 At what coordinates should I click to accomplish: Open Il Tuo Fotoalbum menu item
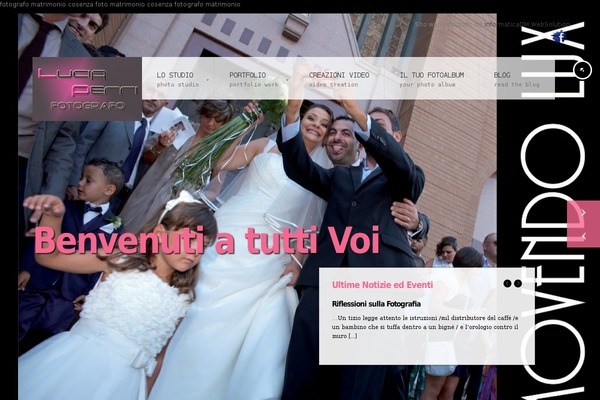pyautogui.click(x=432, y=79)
